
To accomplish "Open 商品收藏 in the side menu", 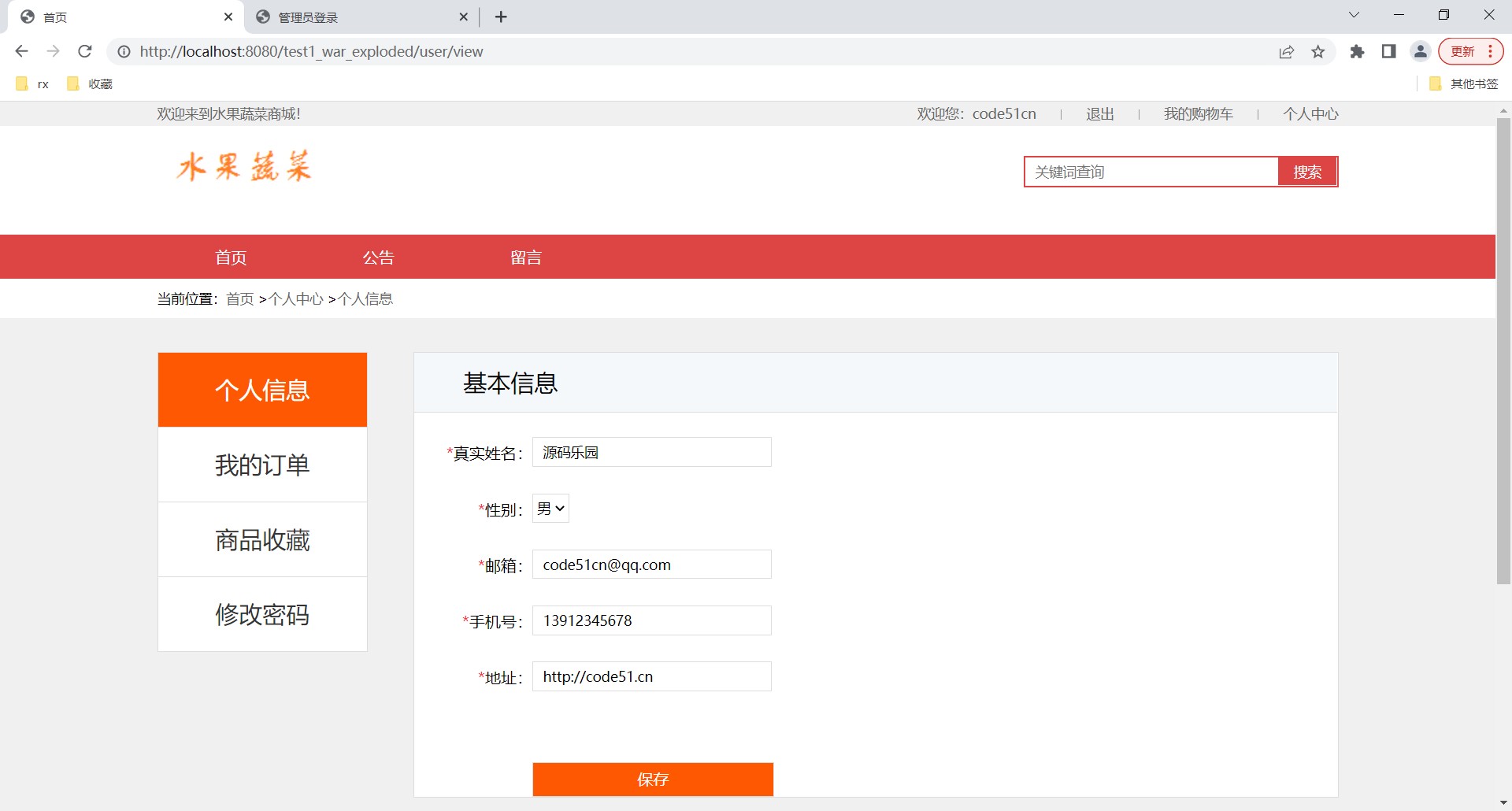I will (262, 539).
